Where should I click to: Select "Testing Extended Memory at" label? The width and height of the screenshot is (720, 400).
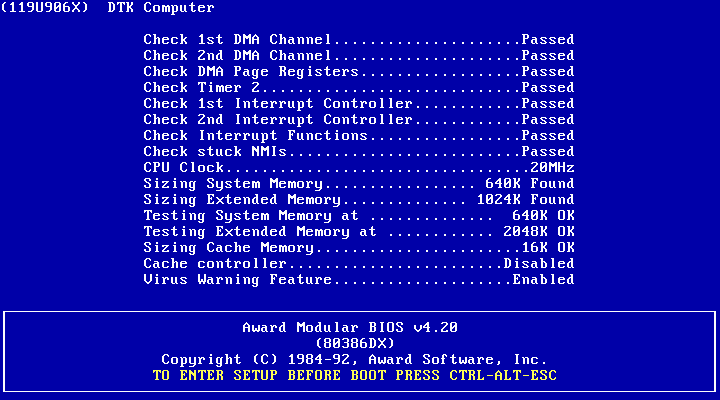(x=260, y=232)
